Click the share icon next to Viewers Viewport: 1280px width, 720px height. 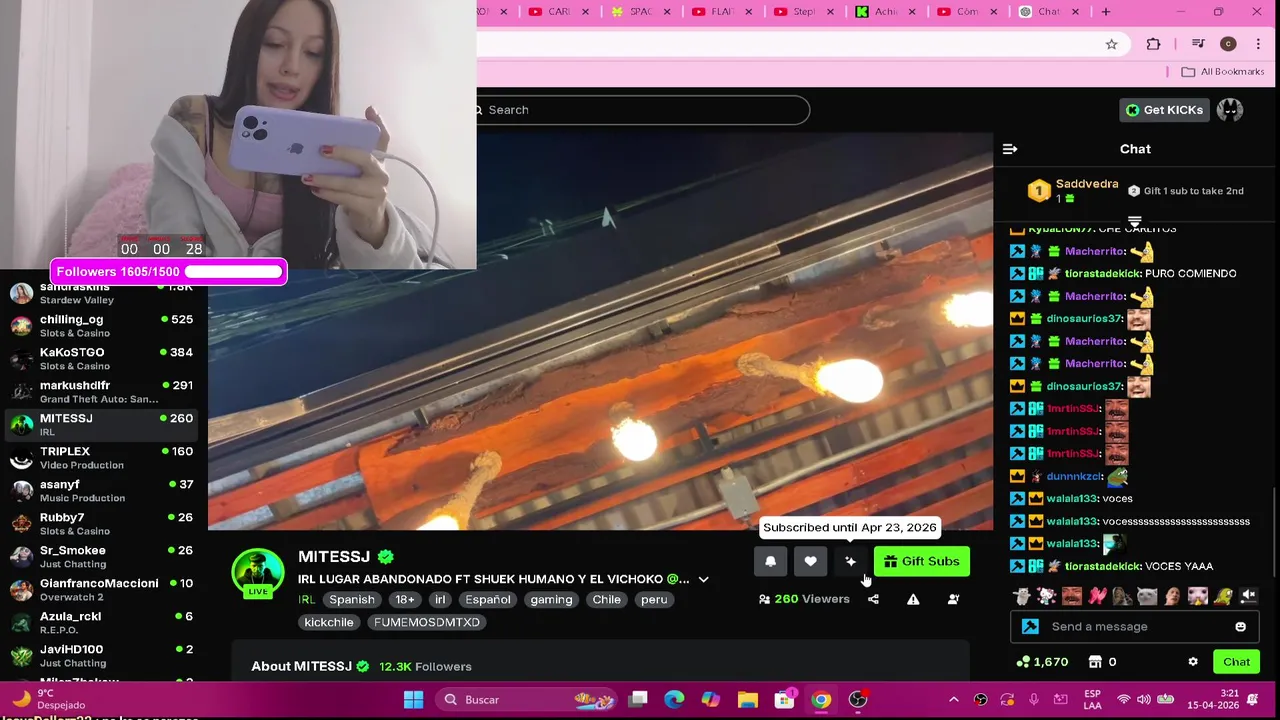[873, 599]
